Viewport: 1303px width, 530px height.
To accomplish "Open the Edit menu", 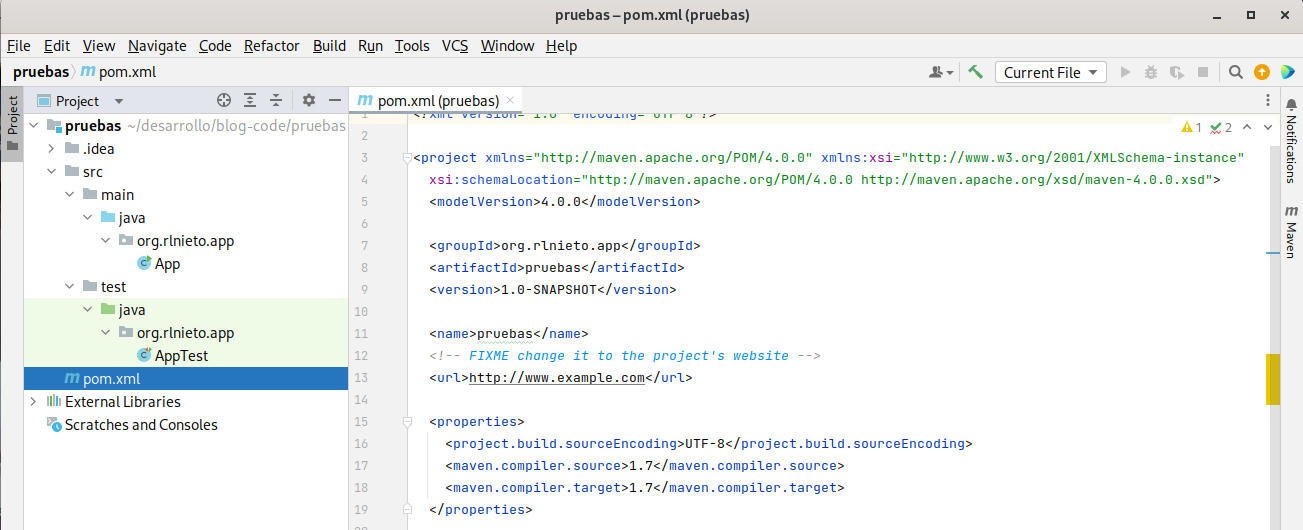I will (57, 46).
